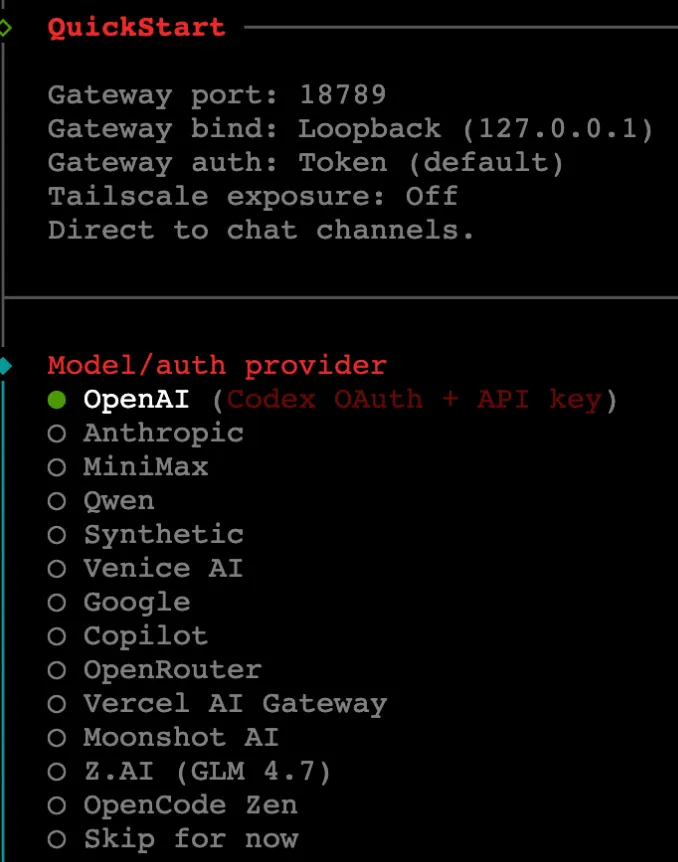Choose the Skip for now option

(57, 839)
